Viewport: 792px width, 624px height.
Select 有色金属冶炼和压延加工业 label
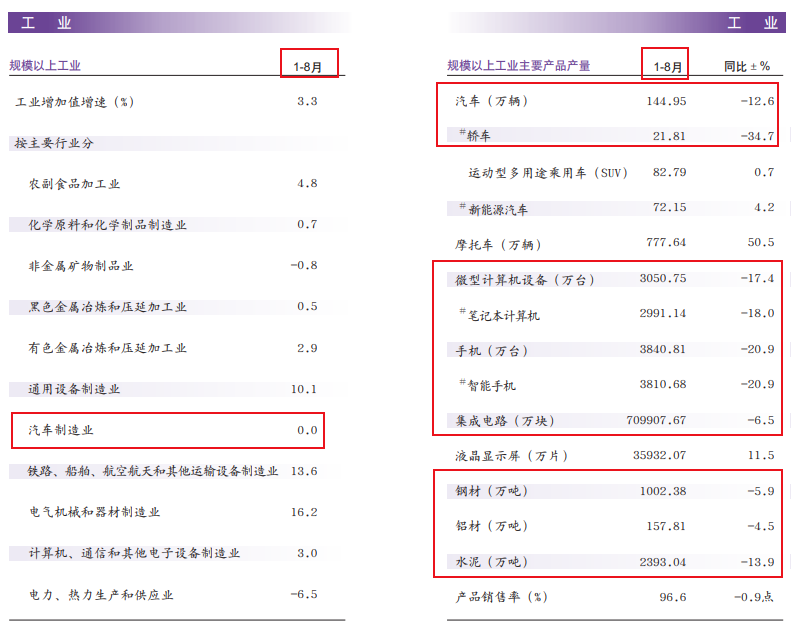[x=108, y=348]
